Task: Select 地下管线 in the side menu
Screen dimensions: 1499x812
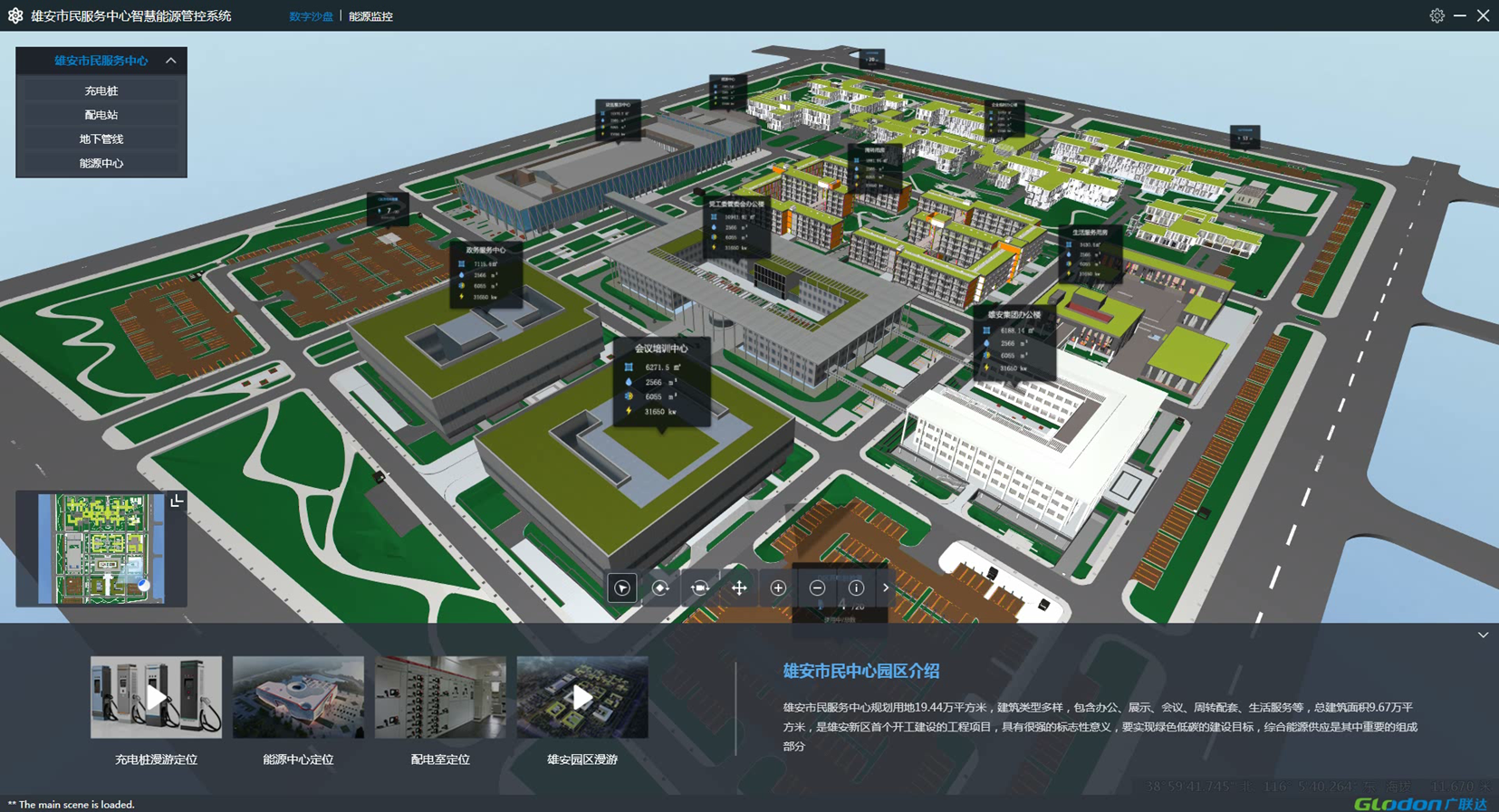Action: point(101,139)
